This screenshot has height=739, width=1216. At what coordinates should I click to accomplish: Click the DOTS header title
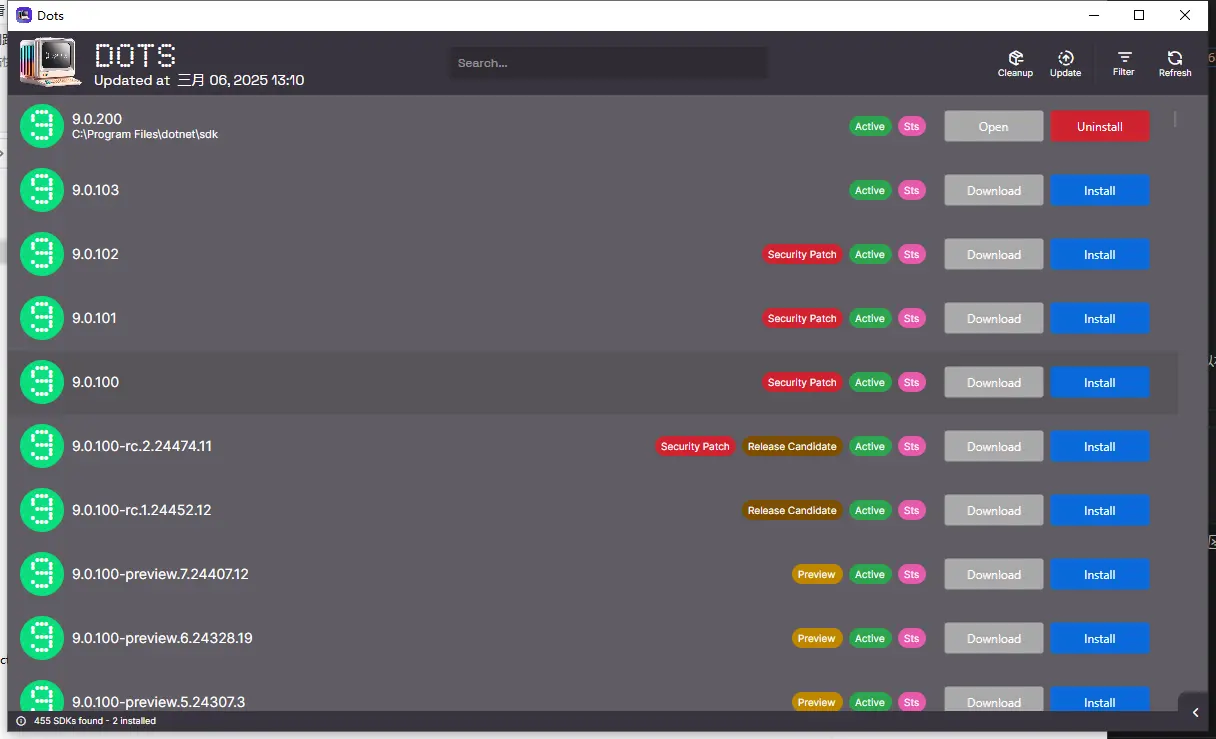135,55
